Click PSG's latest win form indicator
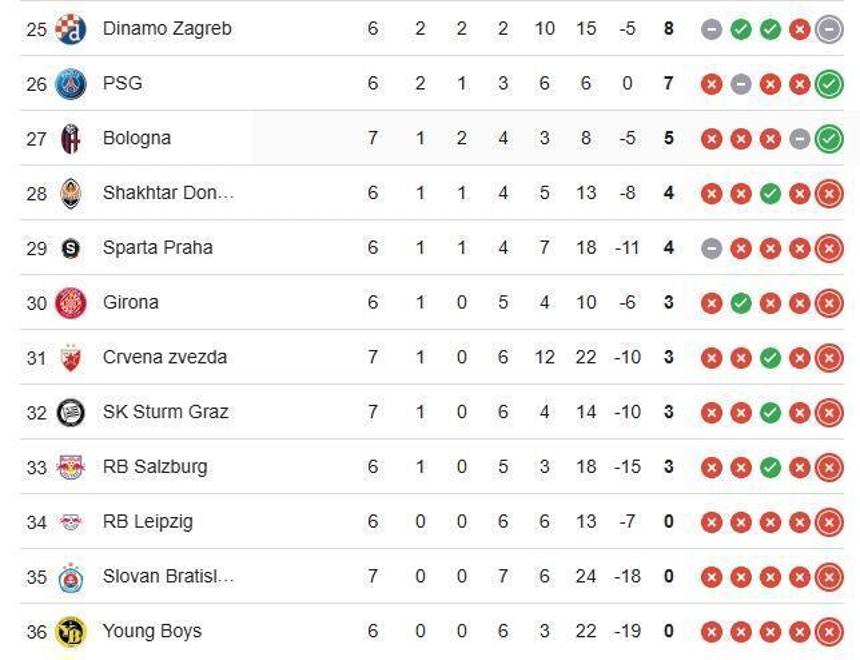 (x=829, y=84)
